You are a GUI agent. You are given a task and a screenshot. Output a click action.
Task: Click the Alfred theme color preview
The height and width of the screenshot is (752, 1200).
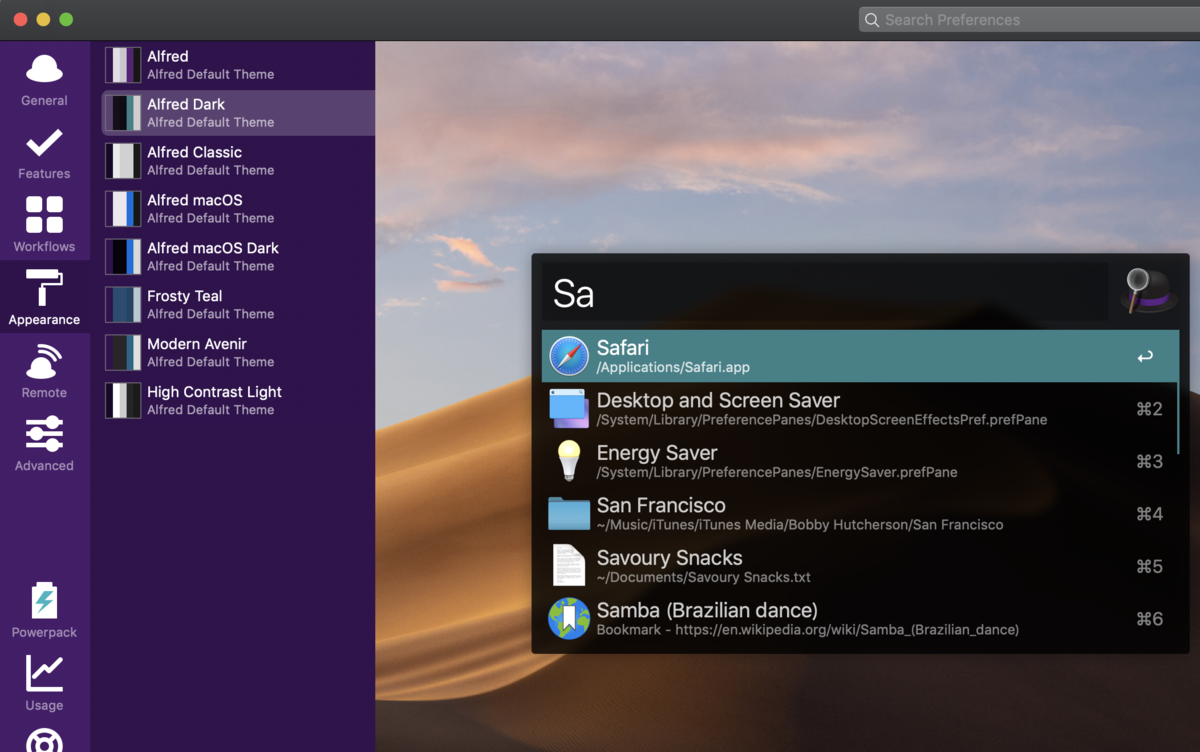(x=123, y=65)
